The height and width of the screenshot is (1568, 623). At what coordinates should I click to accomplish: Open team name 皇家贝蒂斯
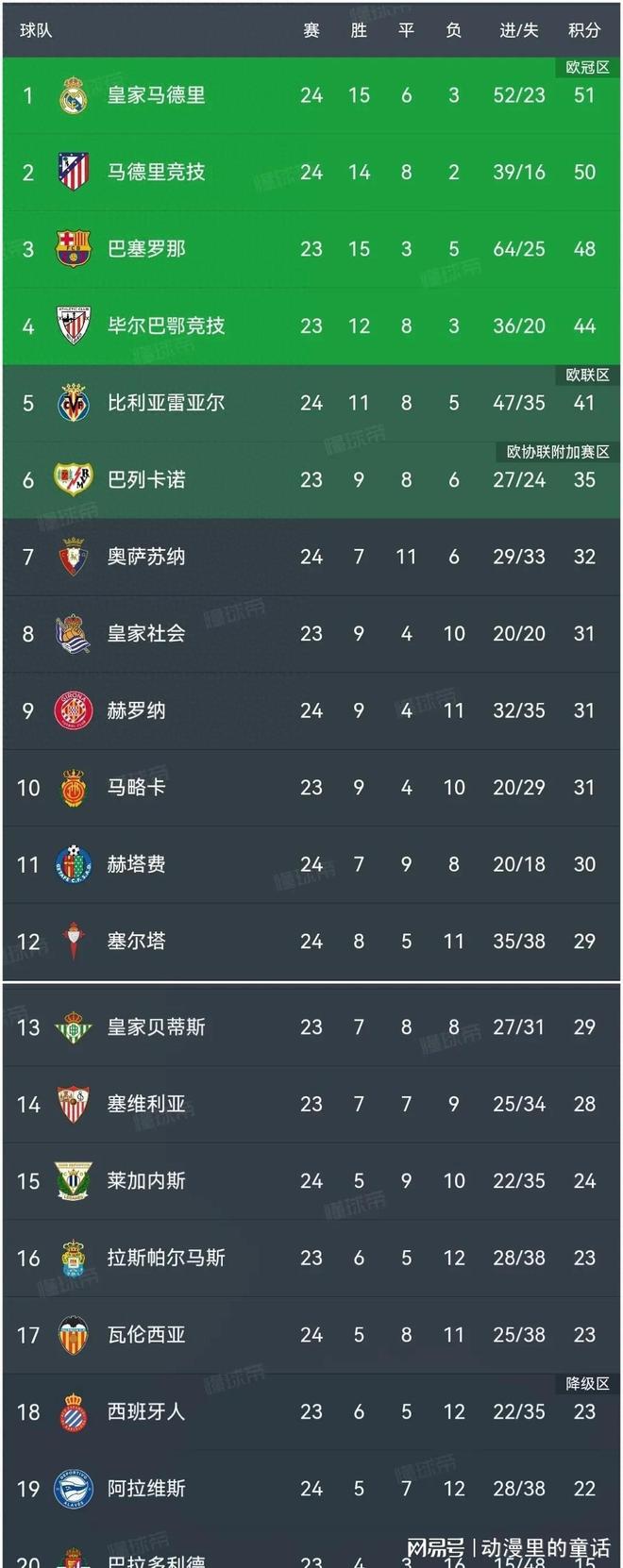(x=156, y=1027)
